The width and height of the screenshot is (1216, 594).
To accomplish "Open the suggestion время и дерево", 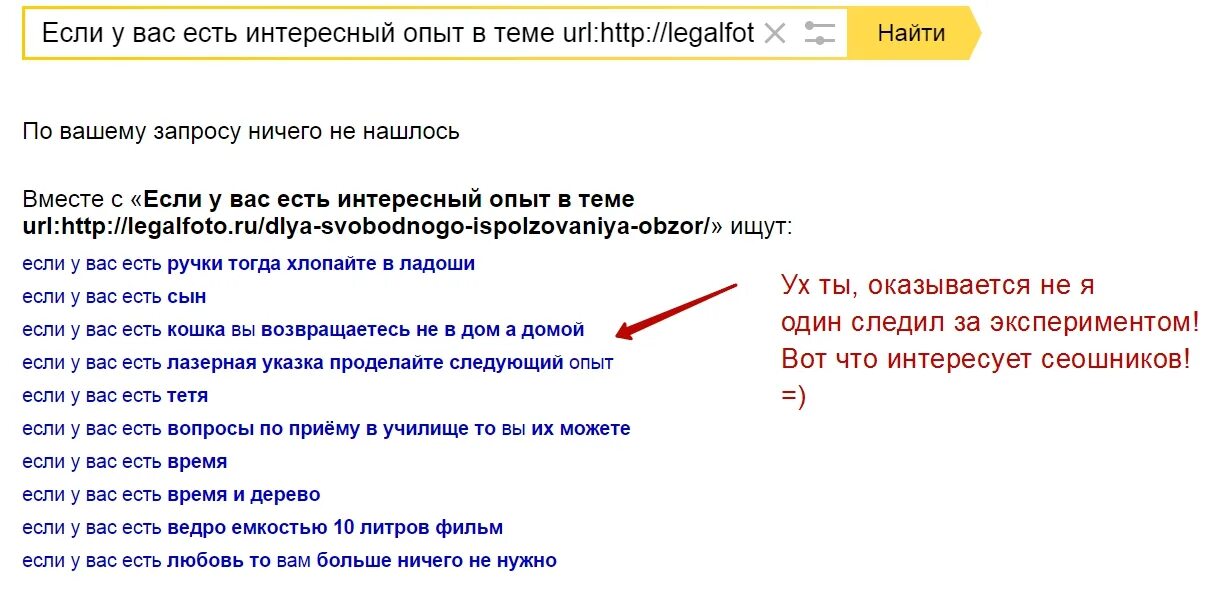I will pos(171,495).
